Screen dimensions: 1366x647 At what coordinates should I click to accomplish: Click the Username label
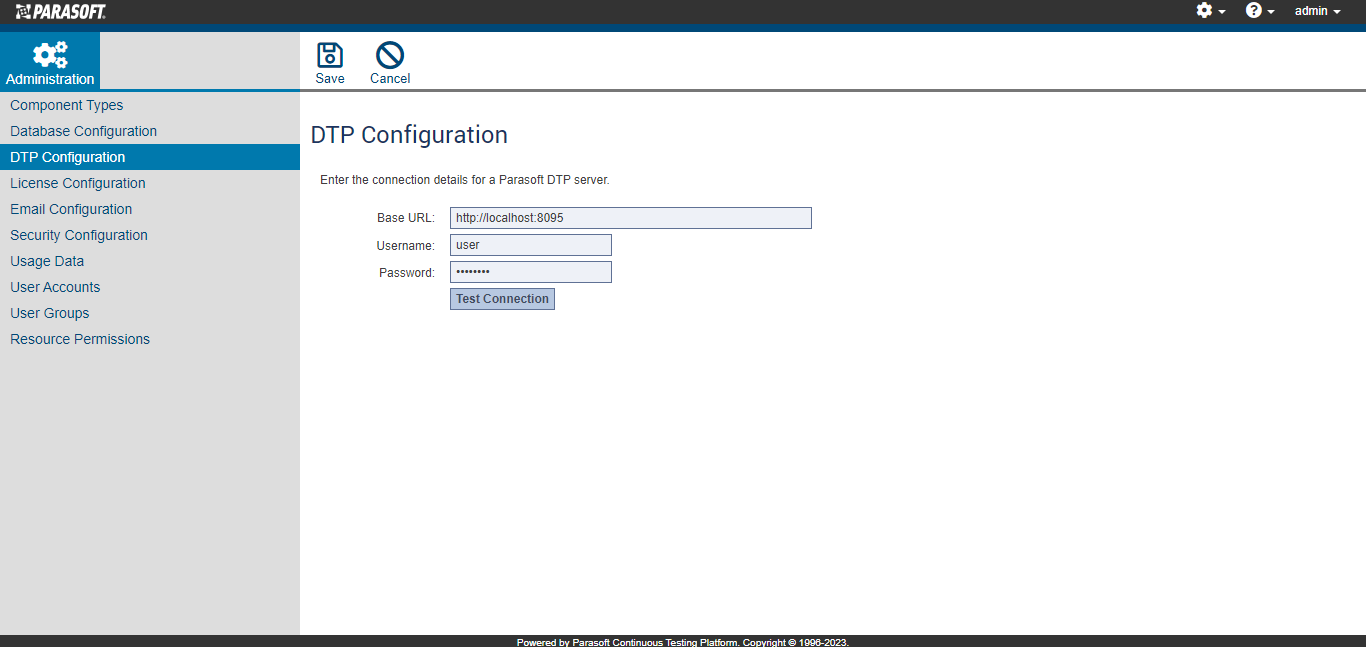(x=406, y=245)
